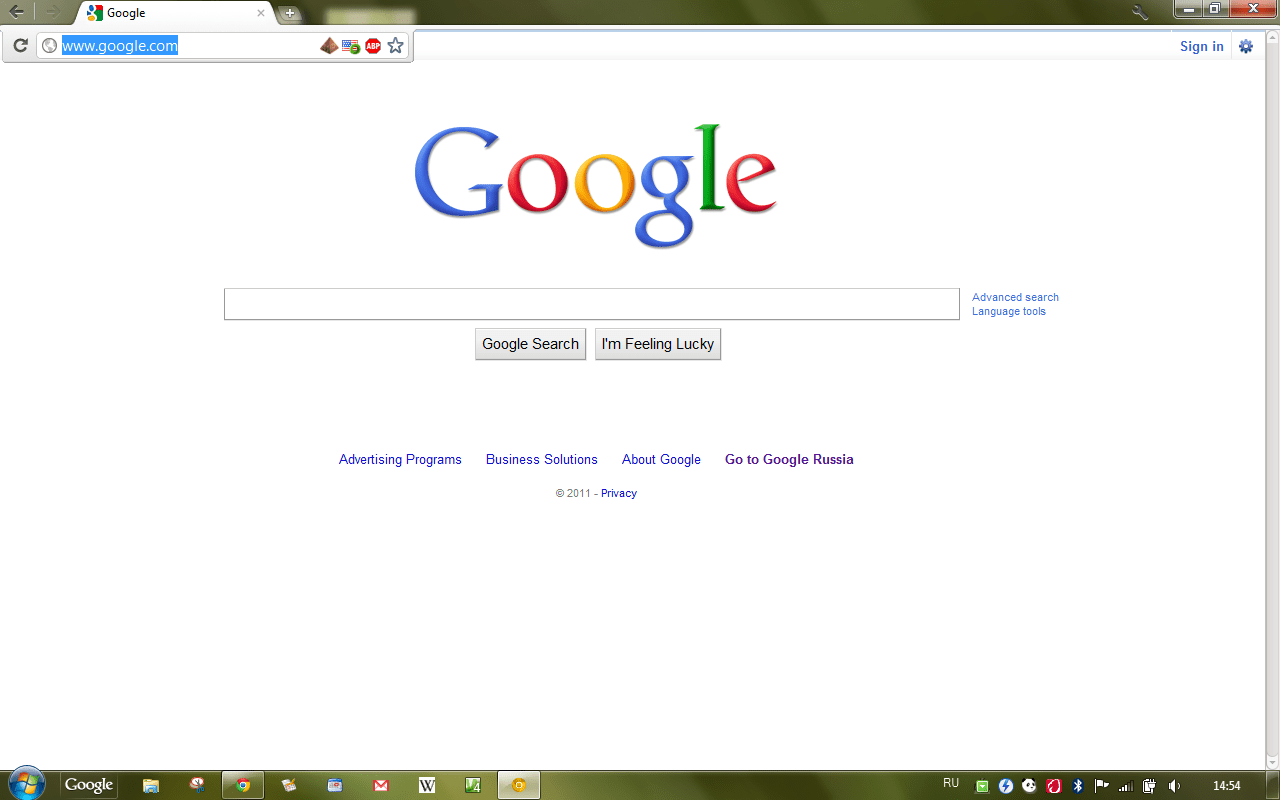Image resolution: width=1280 pixels, height=800 pixels.
Task: Switch input language with RU indicator
Action: pyautogui.click(x=951, y=783)
